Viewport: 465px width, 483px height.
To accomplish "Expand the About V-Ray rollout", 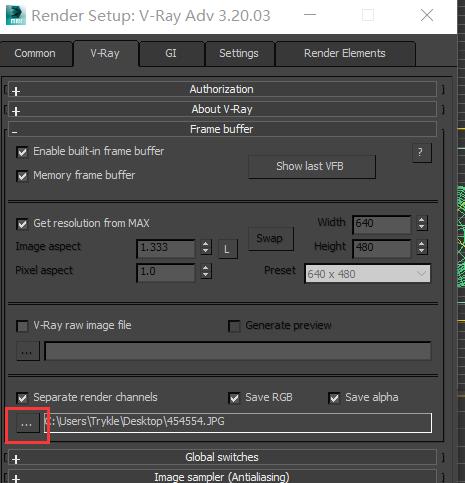I will 222,109.
